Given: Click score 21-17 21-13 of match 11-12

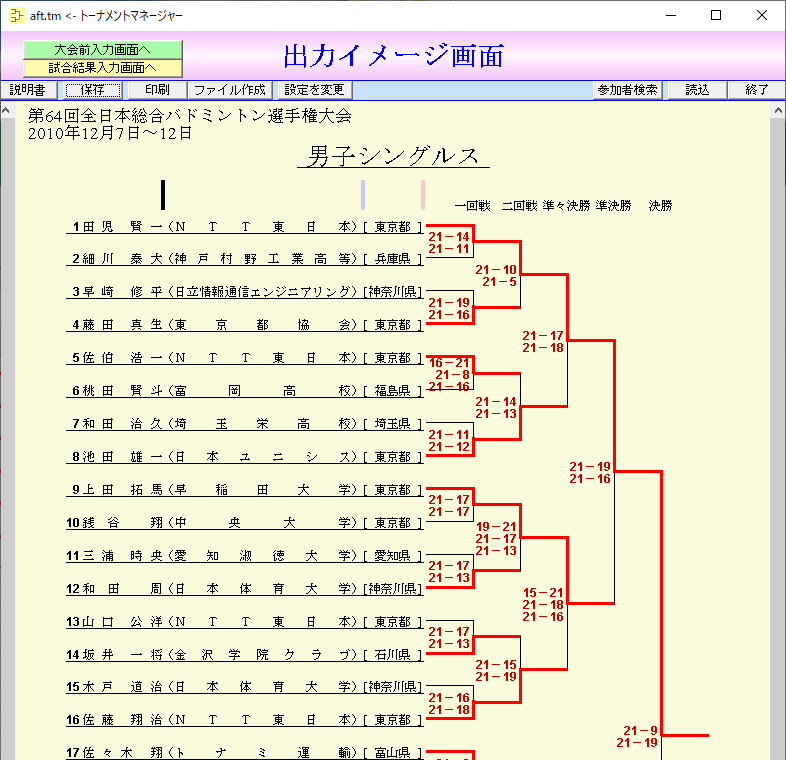Looking at the screenshot, I should click(449, 572).
